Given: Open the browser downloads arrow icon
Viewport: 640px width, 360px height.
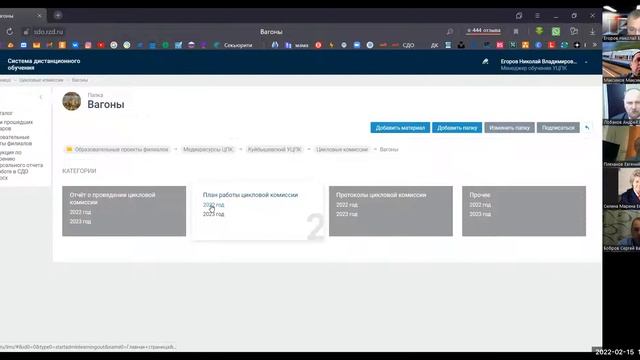Looking at the screenshot, I should [x=592, y=31].
